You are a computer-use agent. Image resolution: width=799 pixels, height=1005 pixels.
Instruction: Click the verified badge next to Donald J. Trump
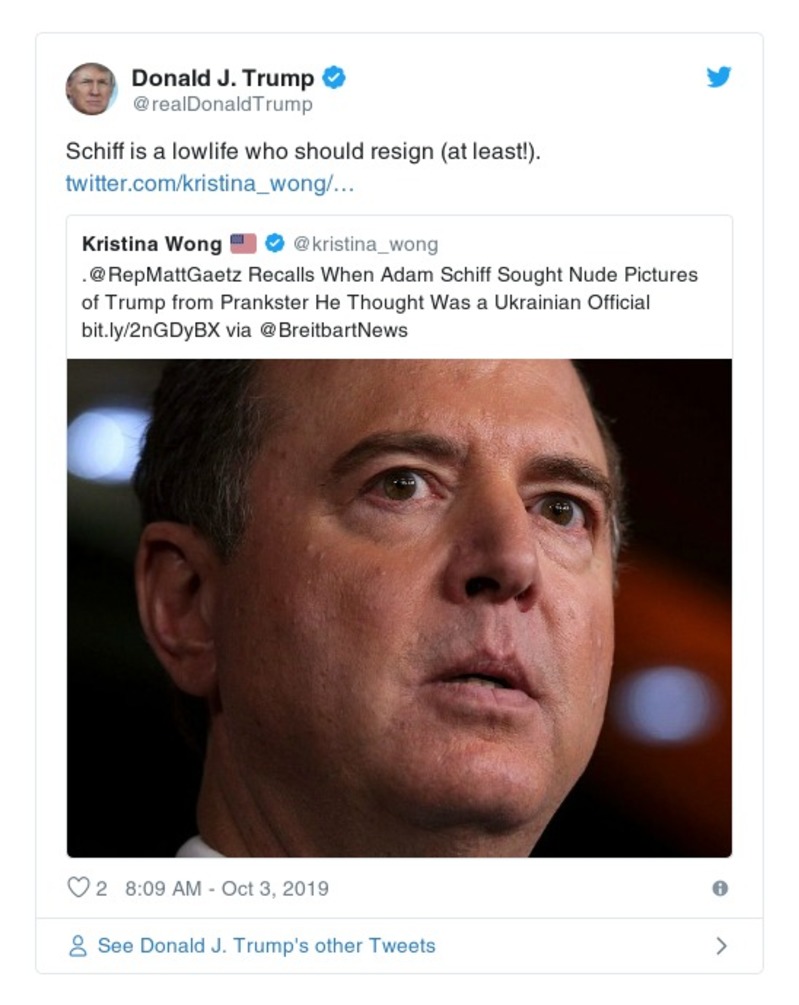336,75
